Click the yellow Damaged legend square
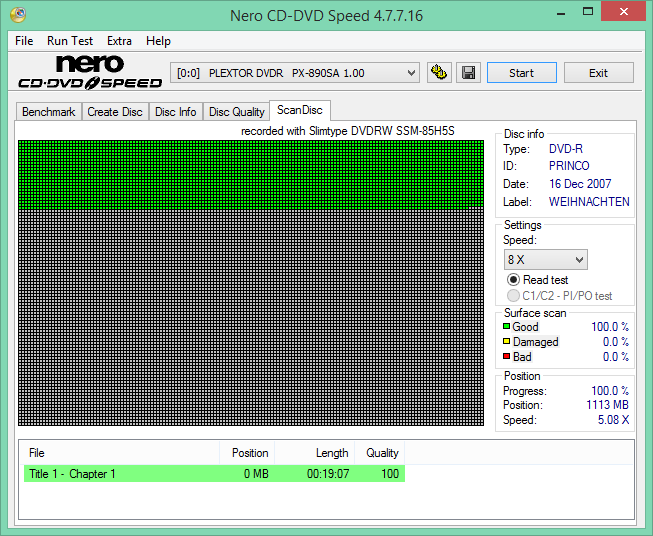The image size is (653, 536). tap(506, 342)
